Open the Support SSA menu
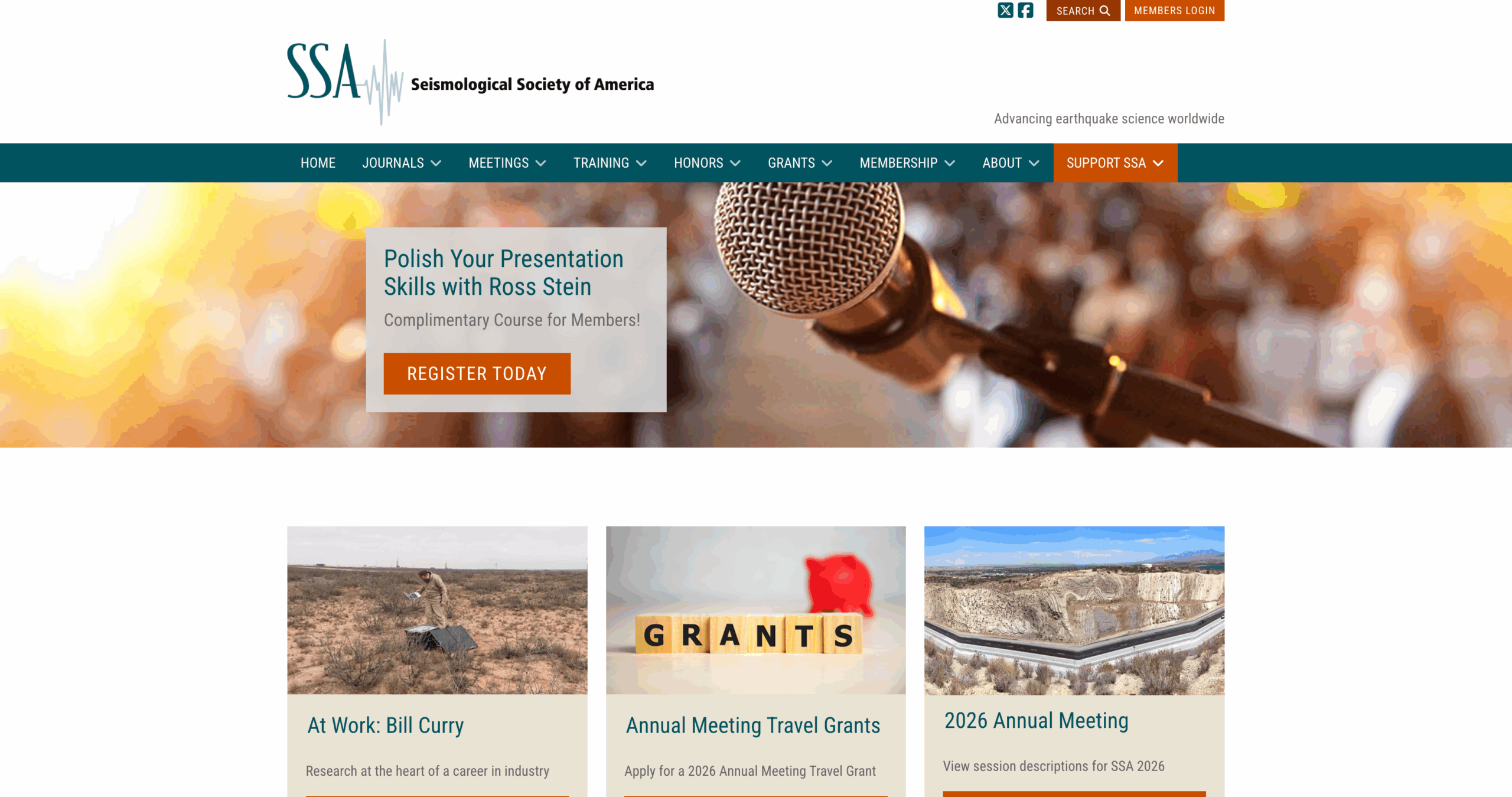This screenshot has width=1512, height=797. coord(1115,163)
